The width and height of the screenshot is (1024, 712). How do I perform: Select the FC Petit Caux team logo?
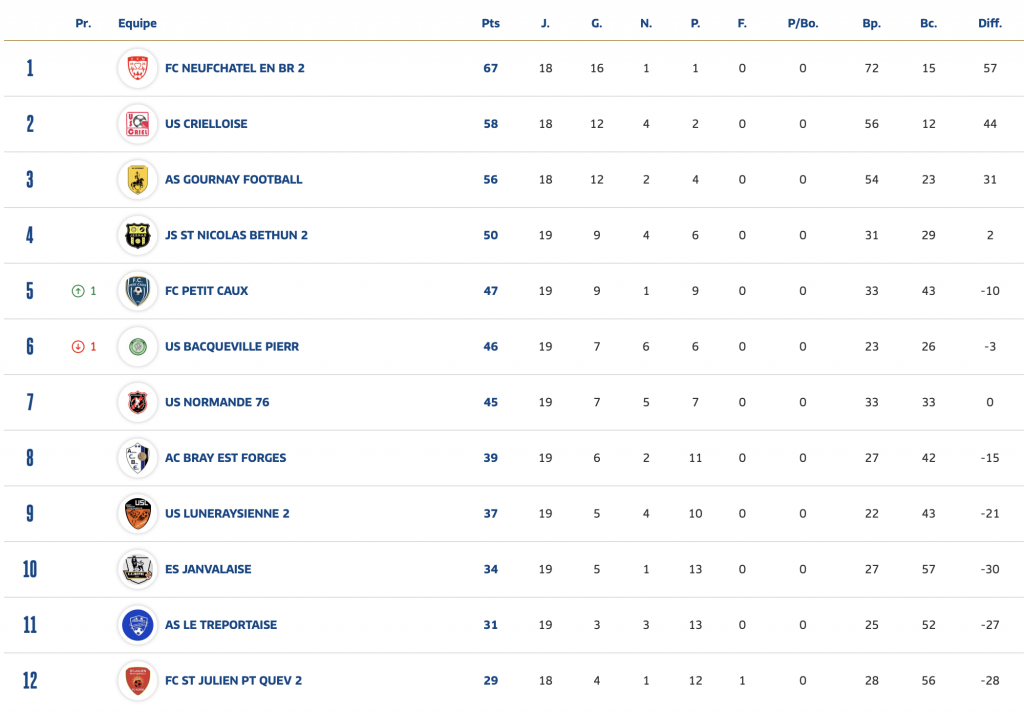tap(137, 291)
